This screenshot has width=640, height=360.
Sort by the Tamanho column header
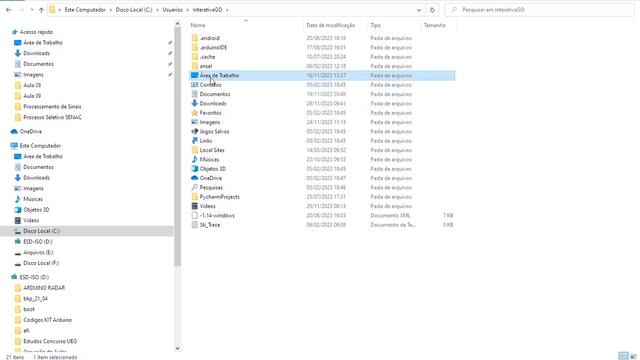(435, 25)
